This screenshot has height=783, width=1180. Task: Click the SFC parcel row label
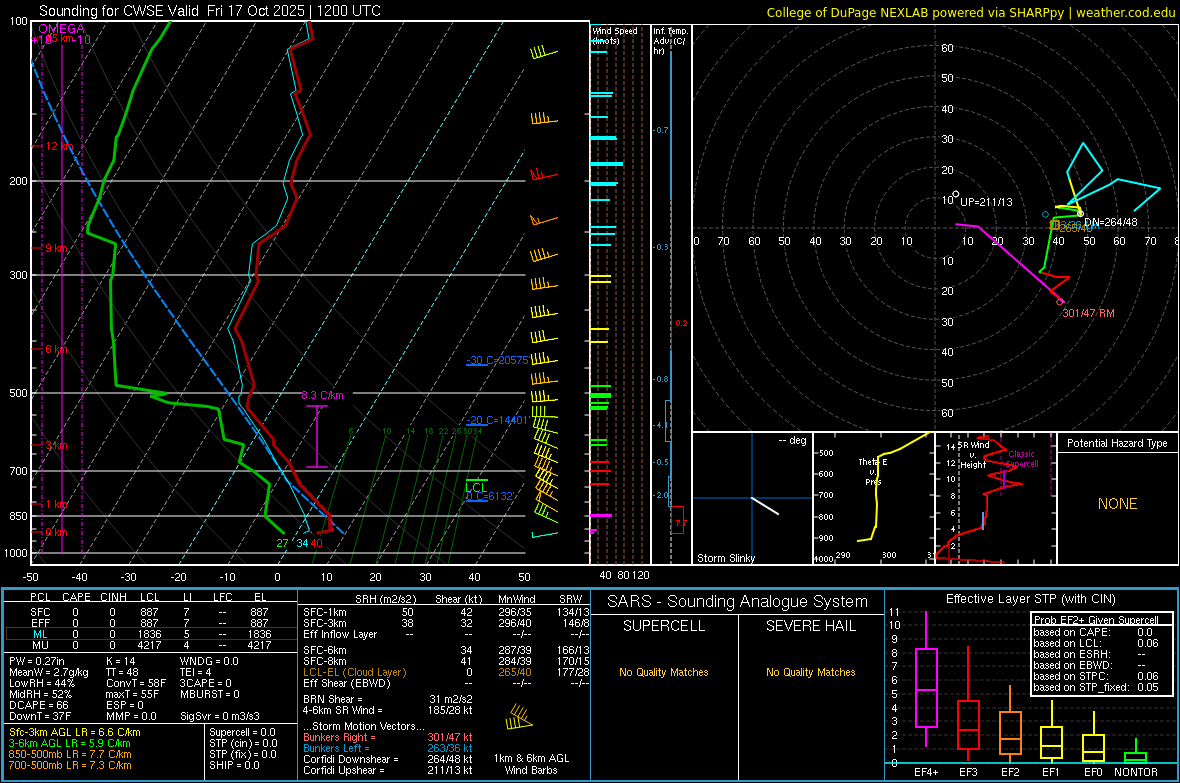tap(40, 612)
